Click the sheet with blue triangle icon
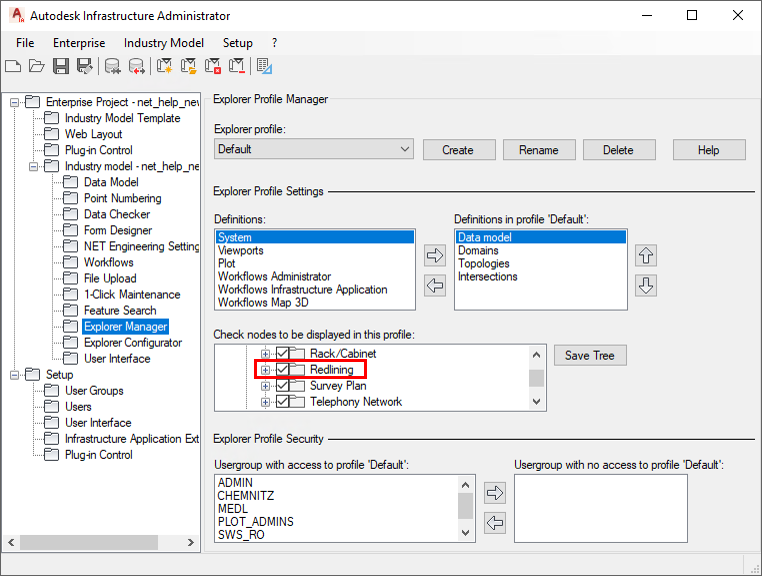Viewport: 762px width, 576px height. 264,66
